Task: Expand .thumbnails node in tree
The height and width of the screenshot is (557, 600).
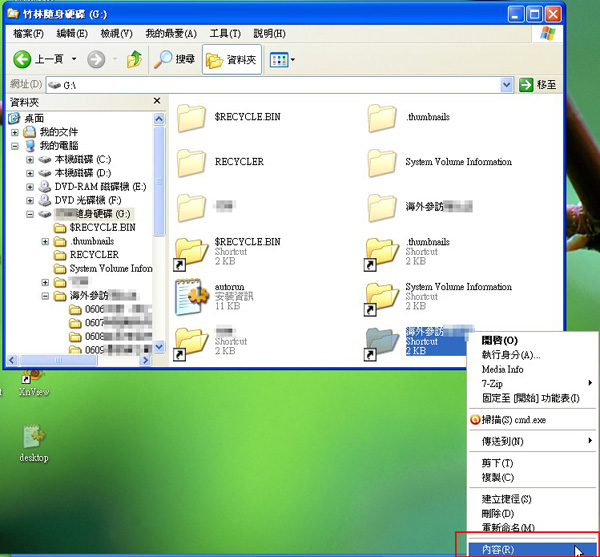Action: [x=45, y=242]
